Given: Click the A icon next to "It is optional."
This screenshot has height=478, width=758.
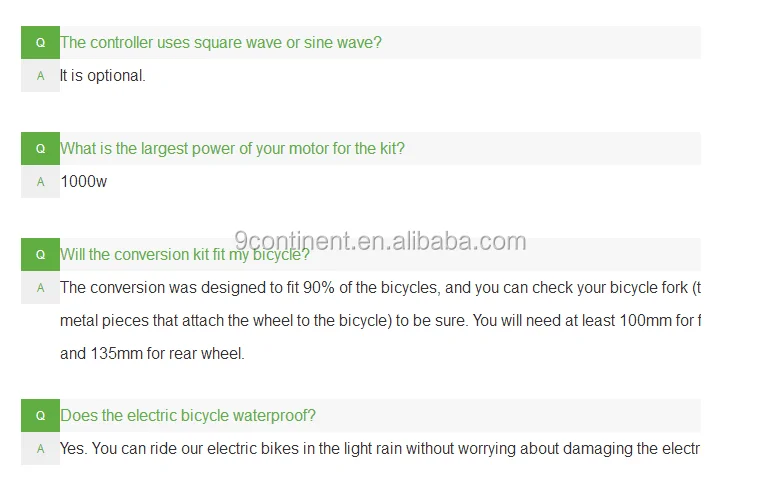Looking at the screenshot, I should 40,76.
